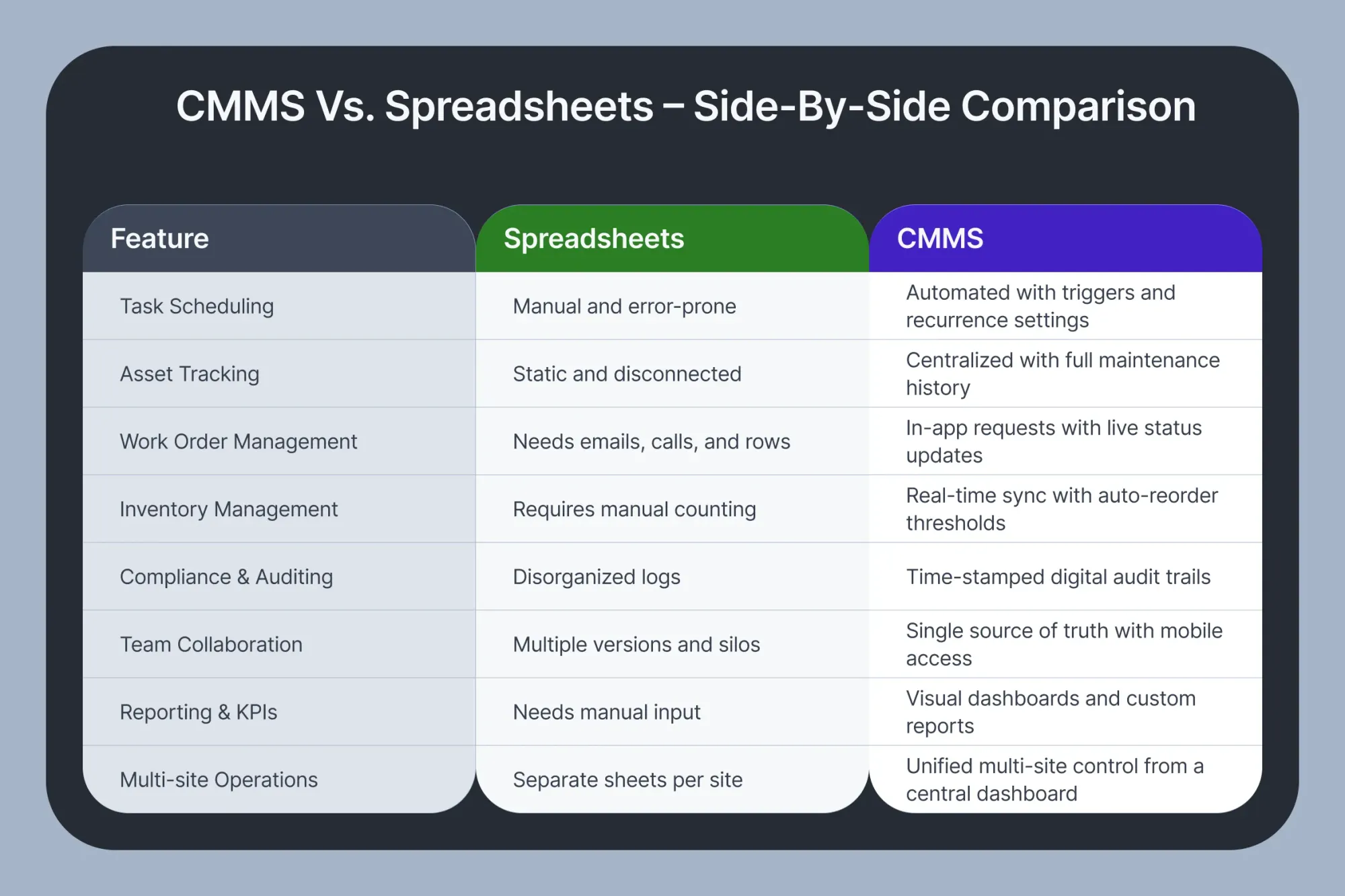Click 'Separate sheets per site' cell
This screenshot has width=1345, height=896.
[x=672, y=780]
